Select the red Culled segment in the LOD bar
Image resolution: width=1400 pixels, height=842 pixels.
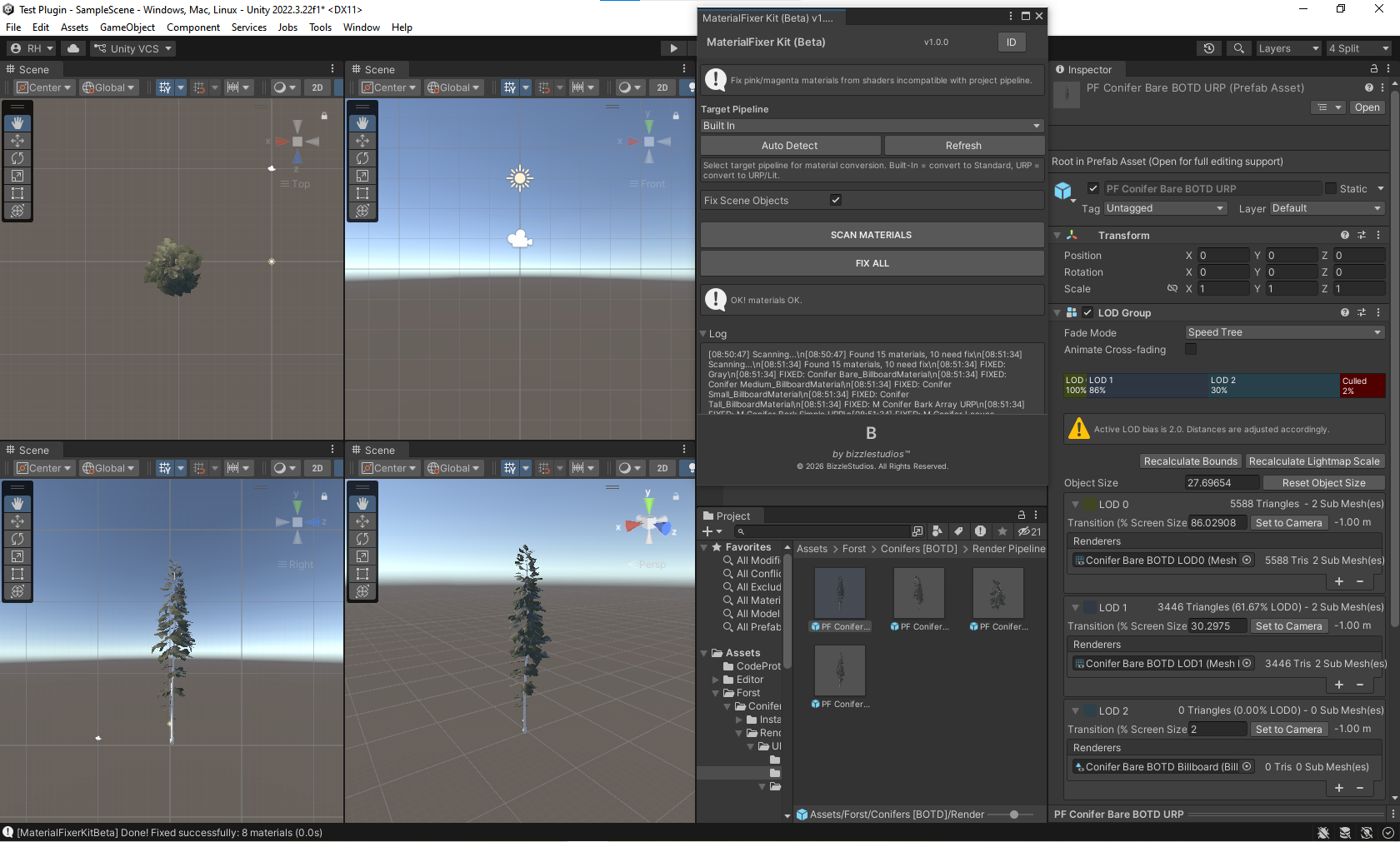point(1362,386)
